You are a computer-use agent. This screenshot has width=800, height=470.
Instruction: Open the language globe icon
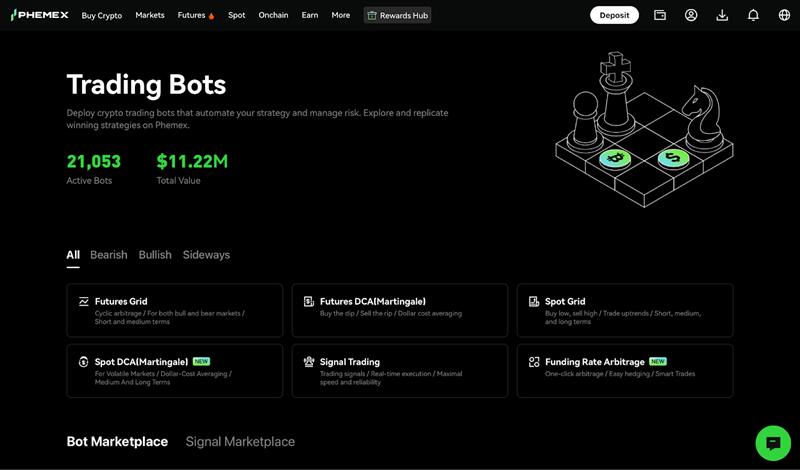[x=784, y=15]
